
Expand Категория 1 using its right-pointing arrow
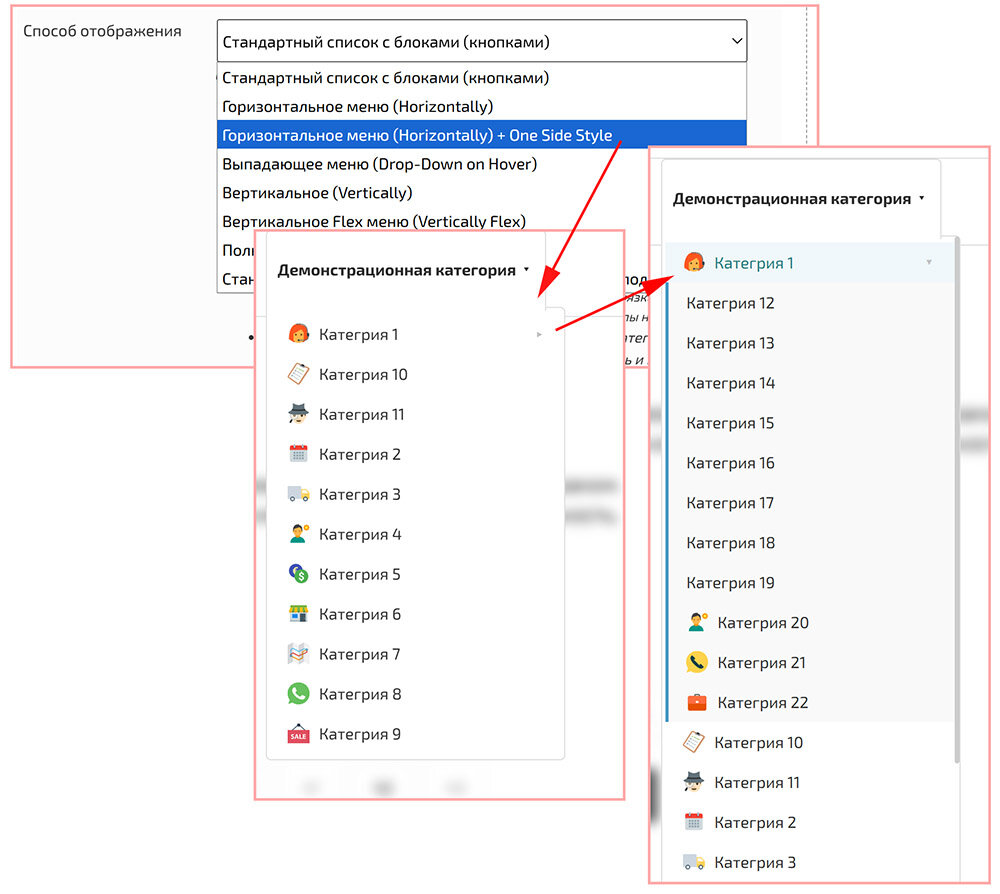point(540,335)
